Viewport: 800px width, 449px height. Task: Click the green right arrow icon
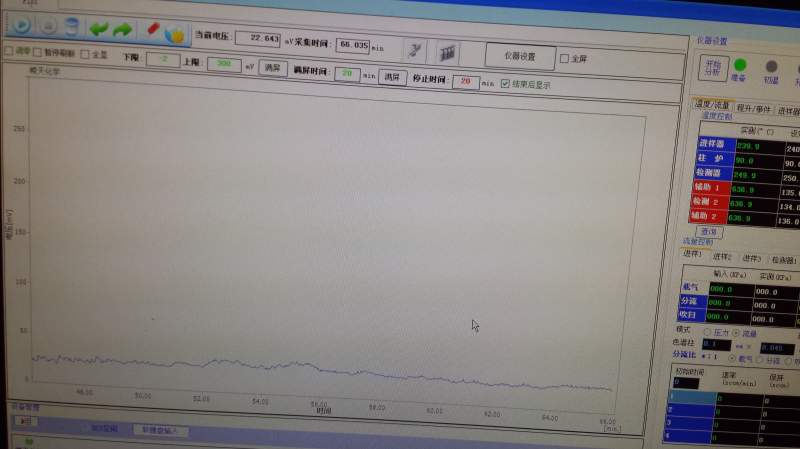(x=122, y=30)
